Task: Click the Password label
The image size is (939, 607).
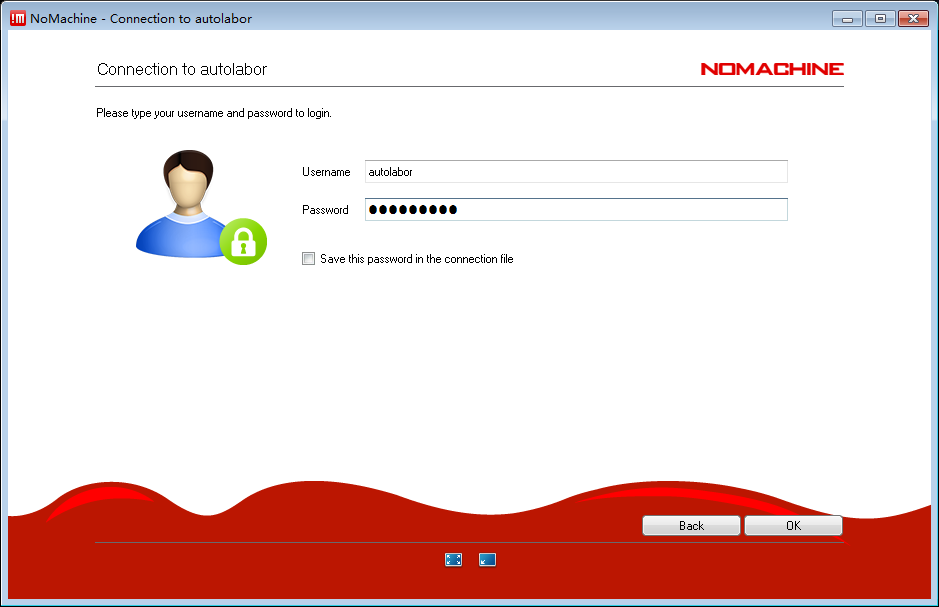Action: click(x=325, y=210)
